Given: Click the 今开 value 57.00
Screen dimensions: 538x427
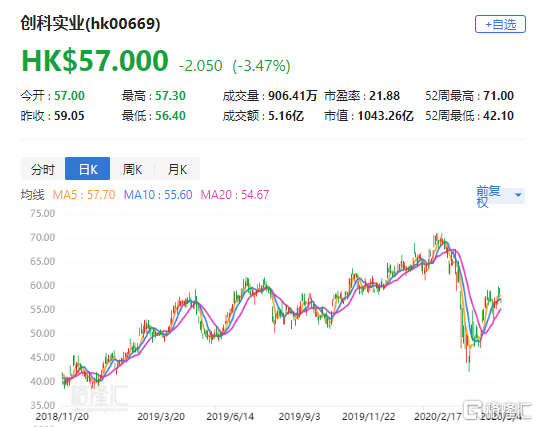Looking at the screenshot, I should tap(69, 95).
